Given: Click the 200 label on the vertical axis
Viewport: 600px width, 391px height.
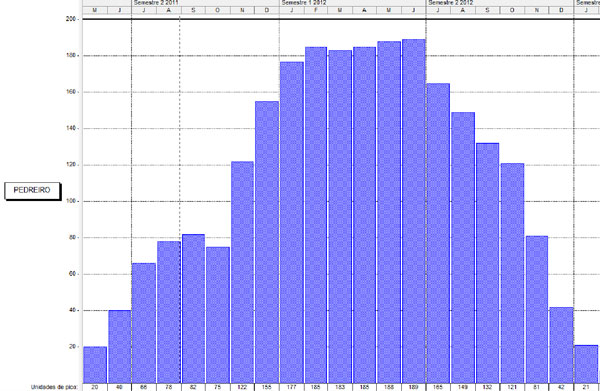Looking at the screenshot, I should click(x=71, y=19).
